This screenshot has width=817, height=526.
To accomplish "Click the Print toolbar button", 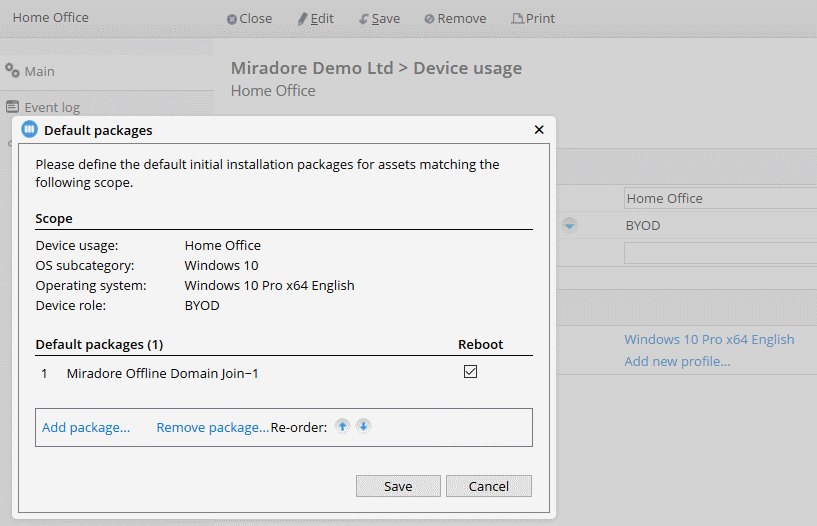I will (533, 19).
